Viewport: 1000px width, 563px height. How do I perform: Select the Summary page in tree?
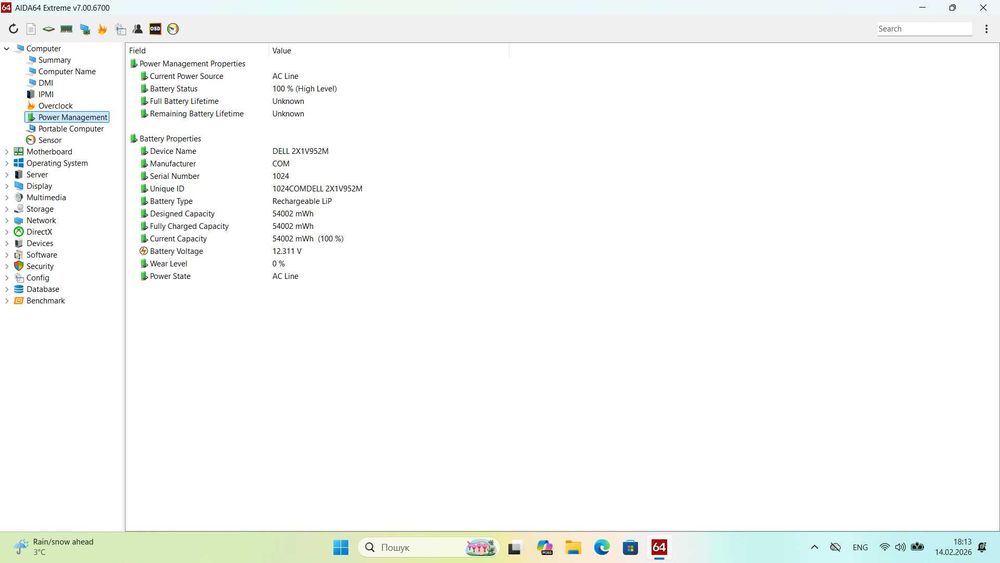pos(54,60)
